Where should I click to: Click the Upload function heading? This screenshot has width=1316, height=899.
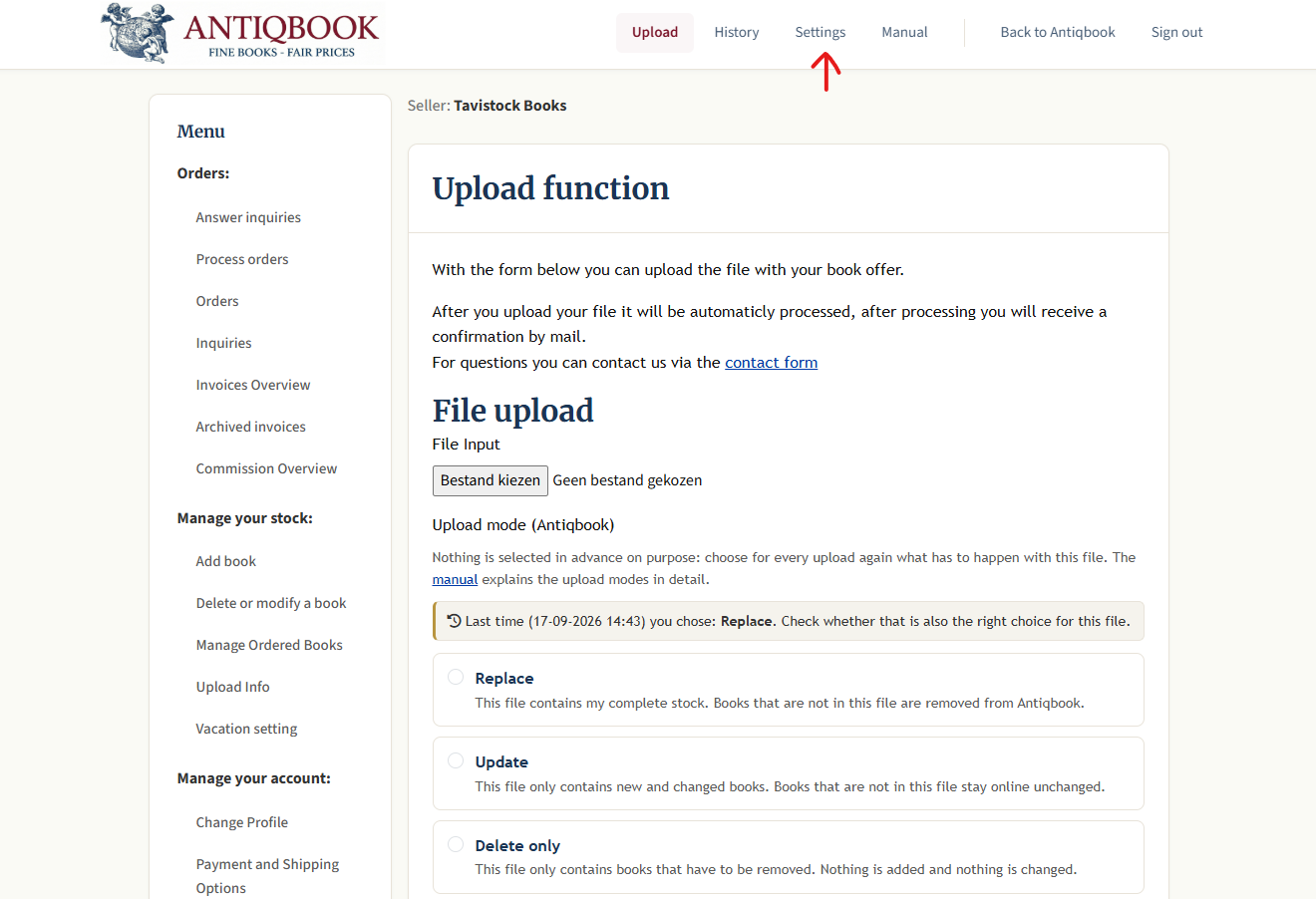550,188
